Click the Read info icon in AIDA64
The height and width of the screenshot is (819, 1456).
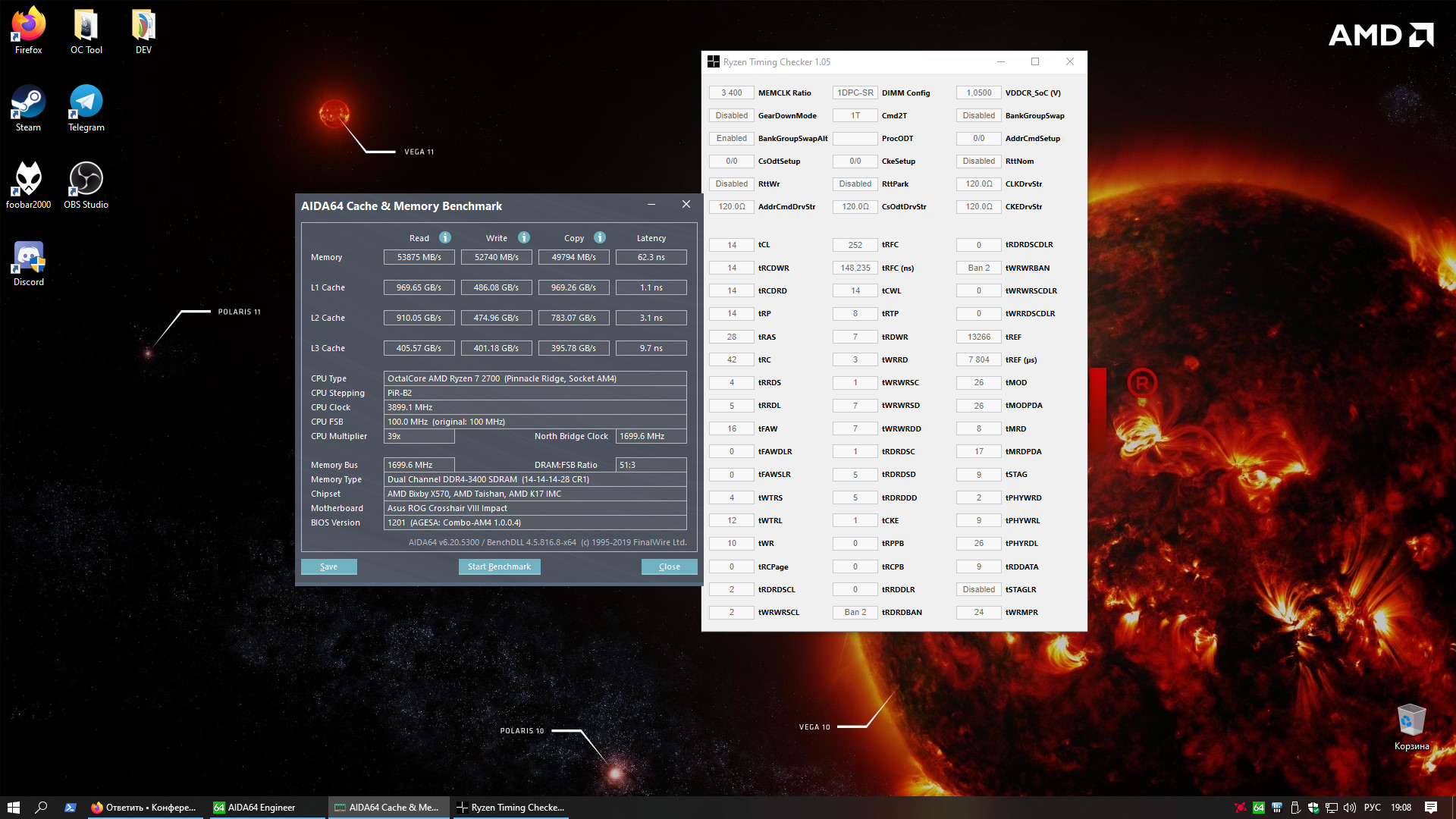tap(445, 237)
